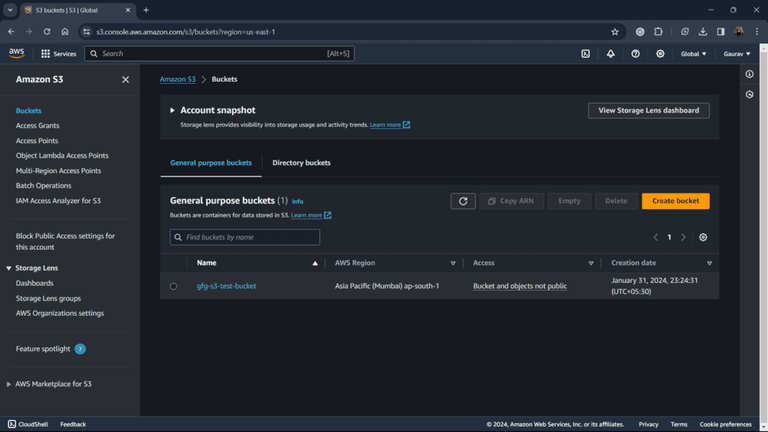The height and width of the screenshot is (432, 768).
Task: Sort by AWS Region column arrow
Action: 453,263
